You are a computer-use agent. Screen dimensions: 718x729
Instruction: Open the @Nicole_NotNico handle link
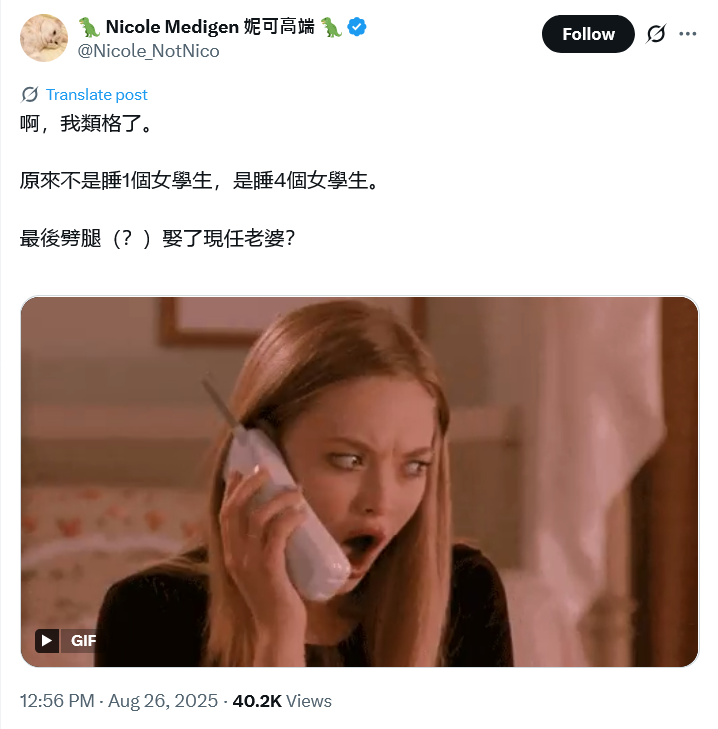pos(148,51)
